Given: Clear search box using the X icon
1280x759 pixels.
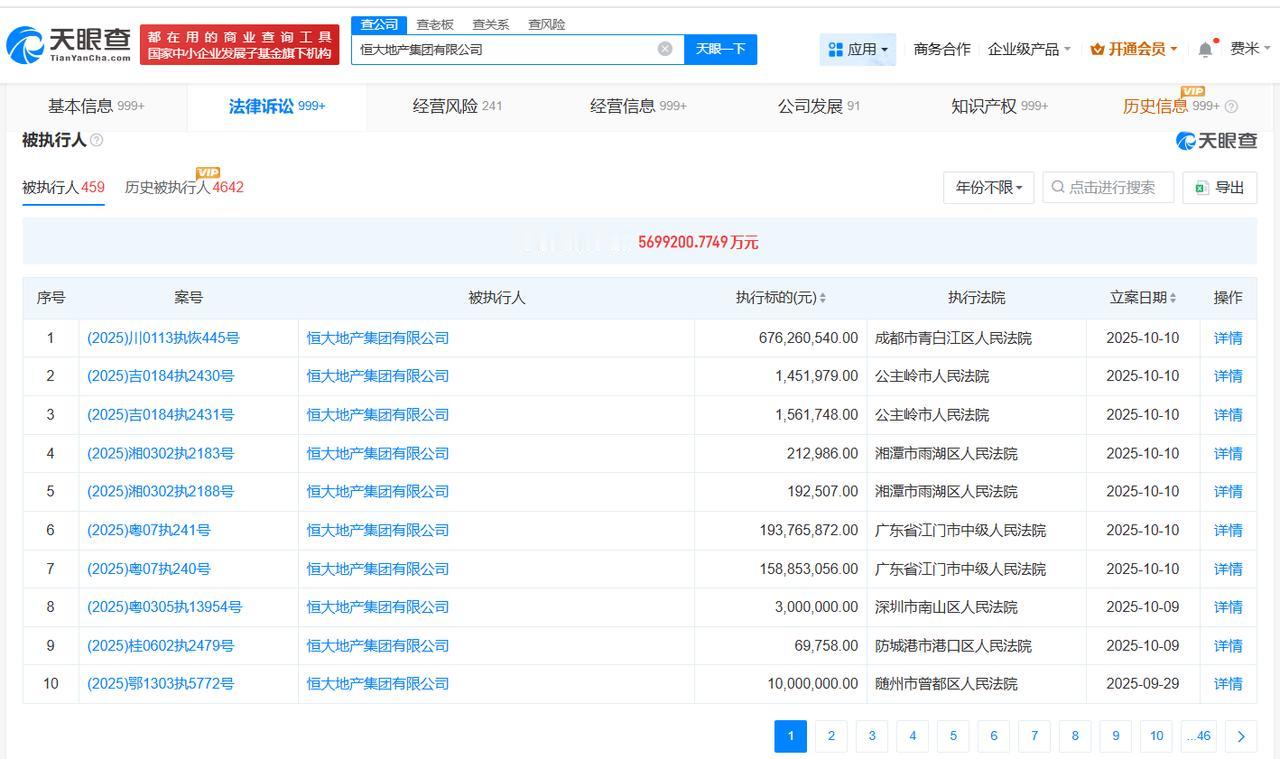Looking at the screenshot, I should click(x=664, y=48).
